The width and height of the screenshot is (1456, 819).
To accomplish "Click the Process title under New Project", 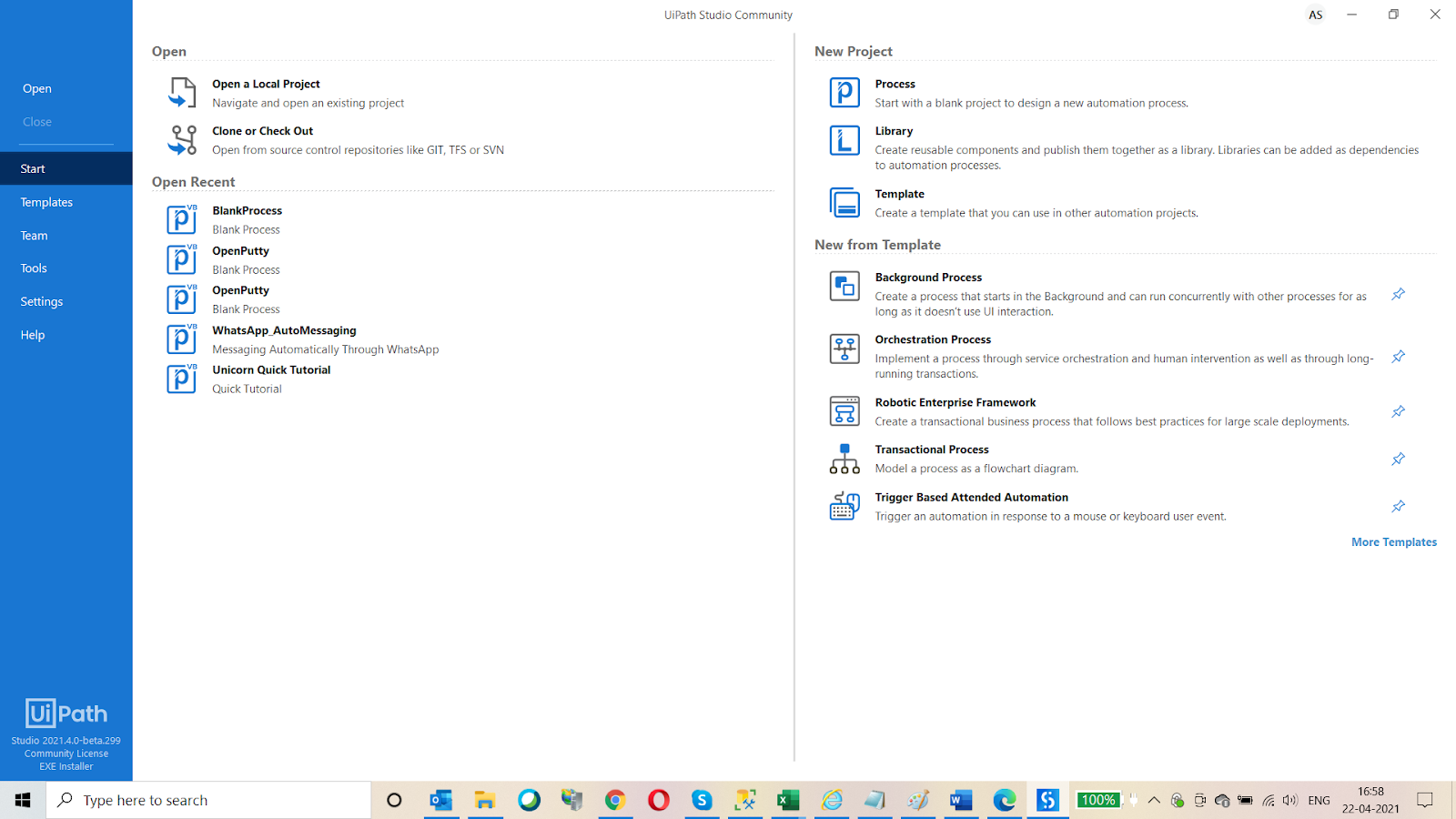I will (895, 84).
